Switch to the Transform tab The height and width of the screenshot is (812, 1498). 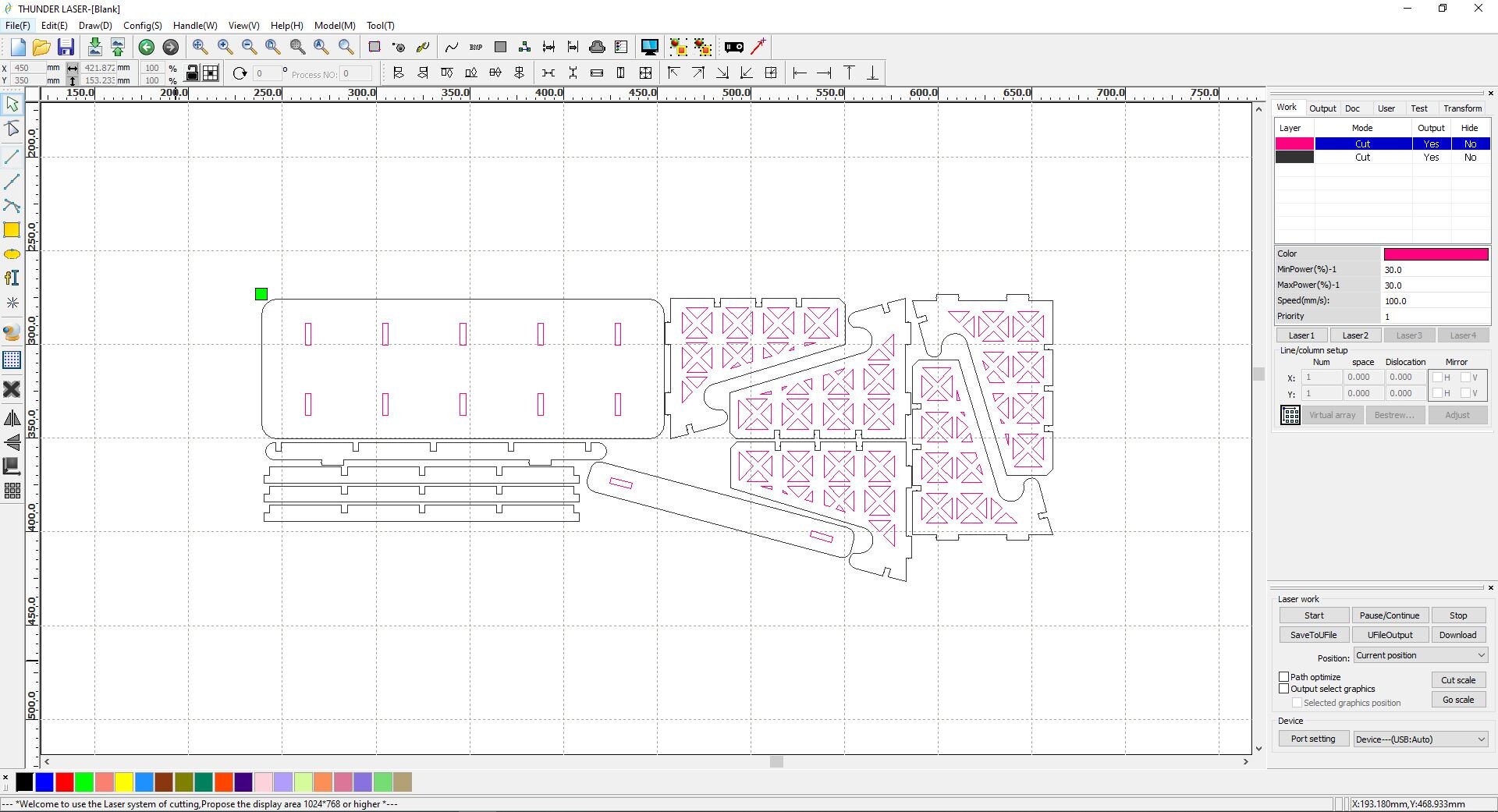(1461, 108)
